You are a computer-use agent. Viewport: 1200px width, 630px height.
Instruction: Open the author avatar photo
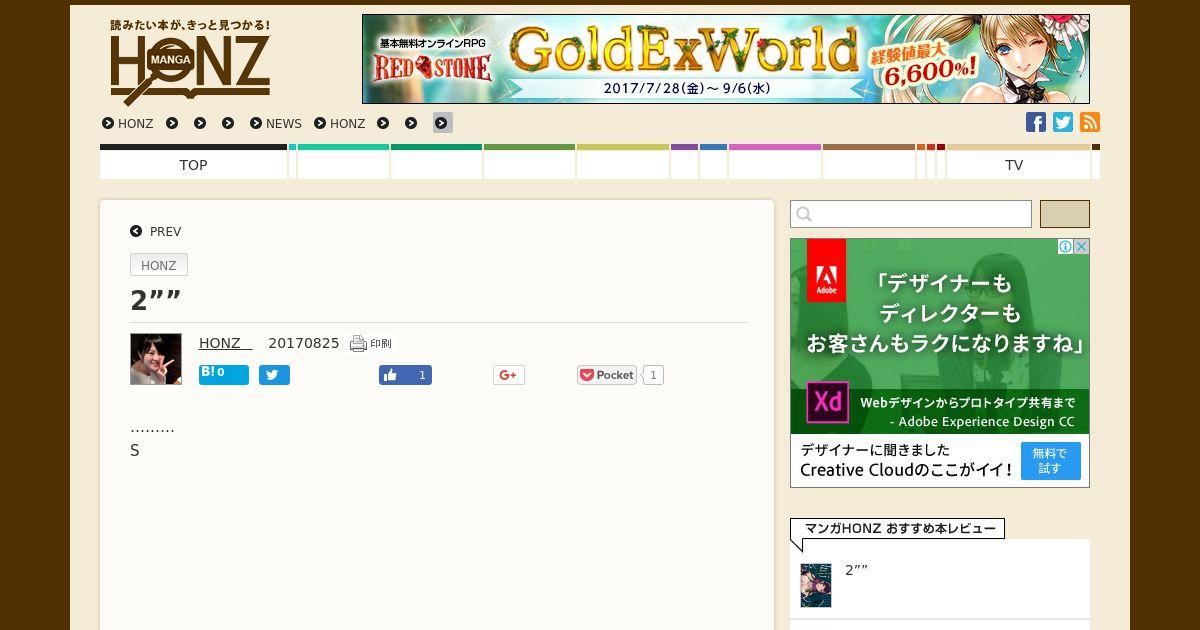[x=156, y=359]
